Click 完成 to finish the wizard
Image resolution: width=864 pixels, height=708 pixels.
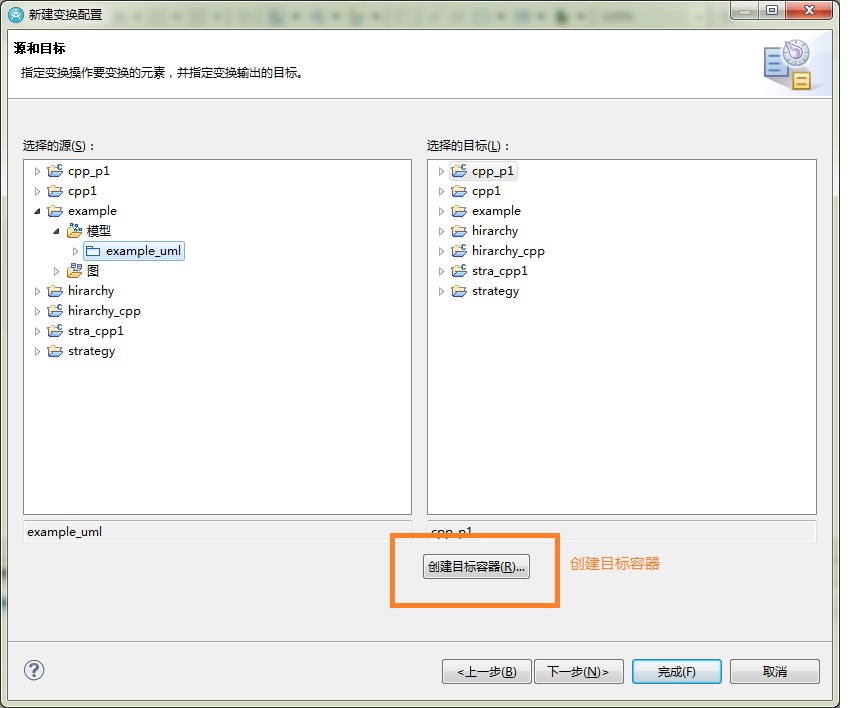coord(676,671)
